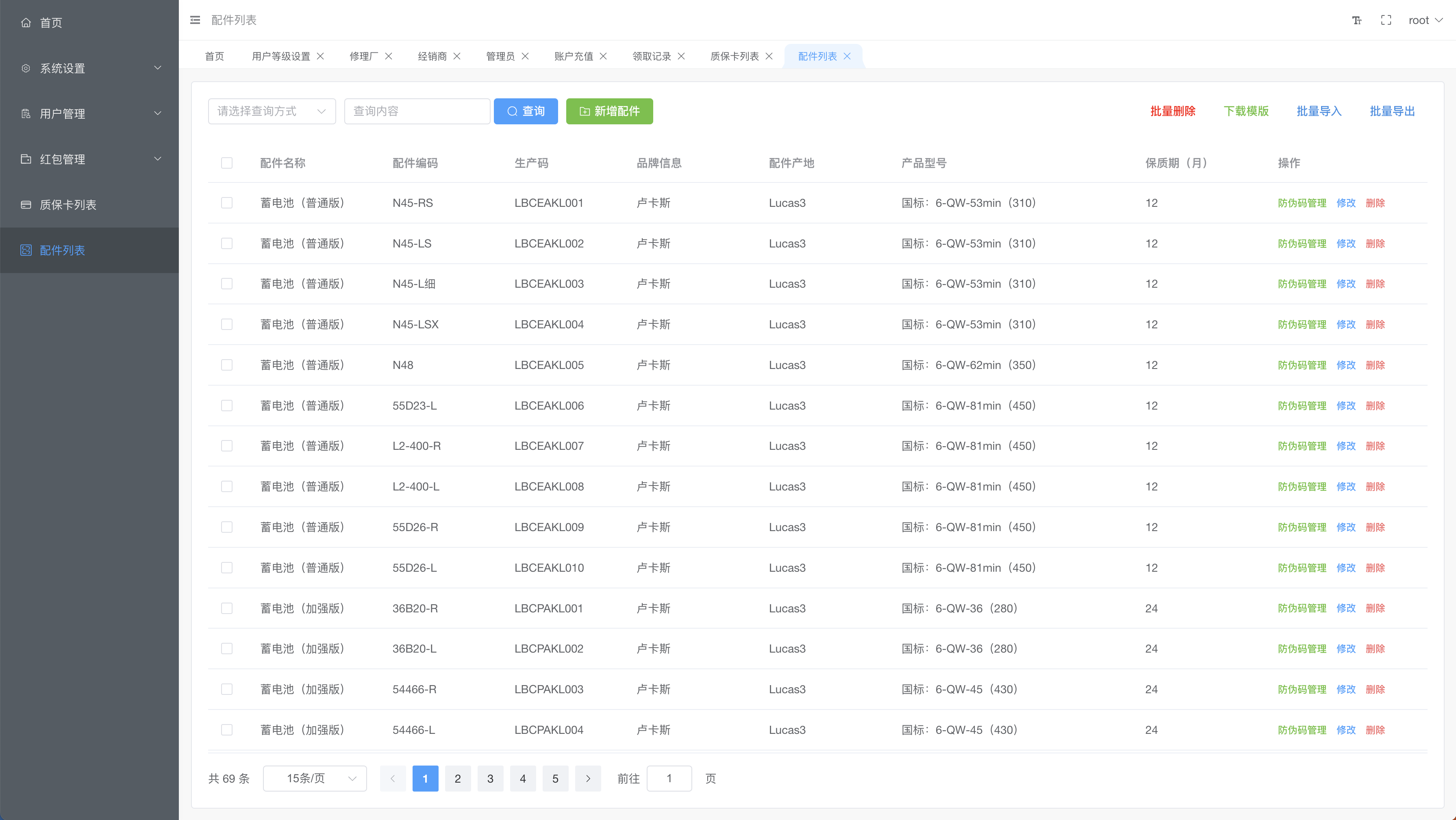Image resolution: width=1456 pixels, height=820 pixels.
Task: Click the red packet management folder icon
Action: [26, 159]
